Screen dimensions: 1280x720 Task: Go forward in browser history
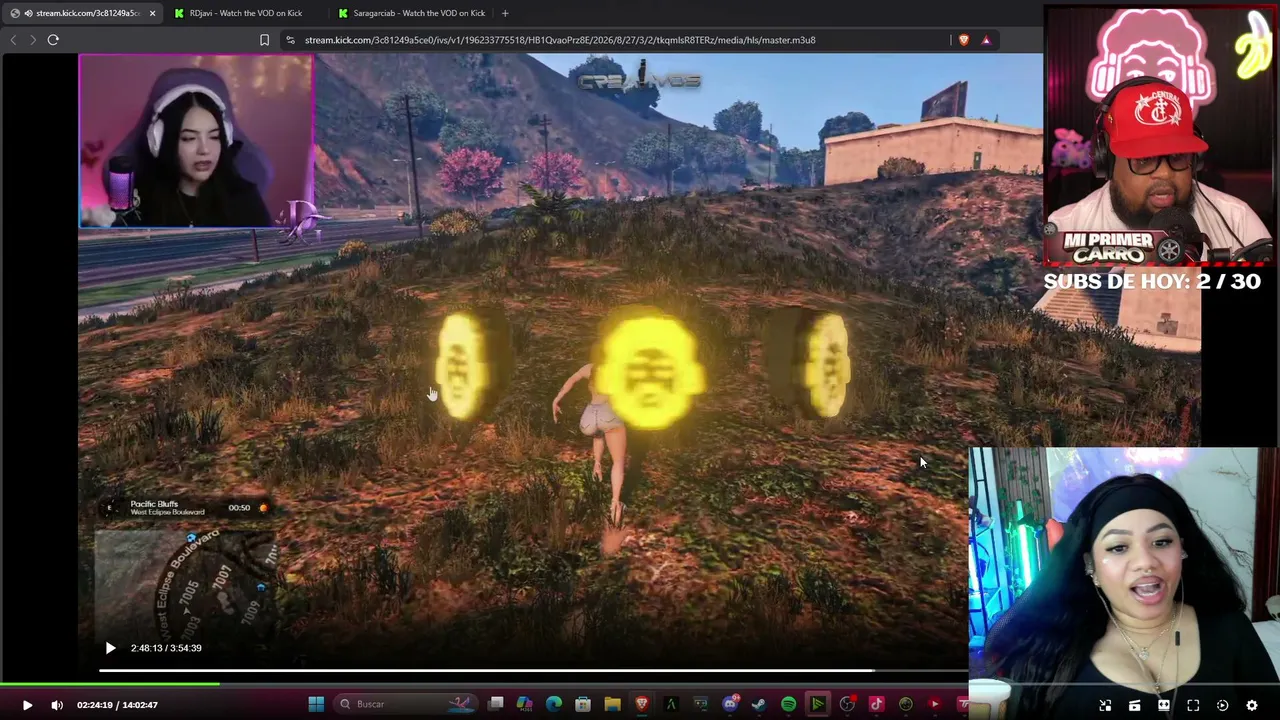(32, 40)
